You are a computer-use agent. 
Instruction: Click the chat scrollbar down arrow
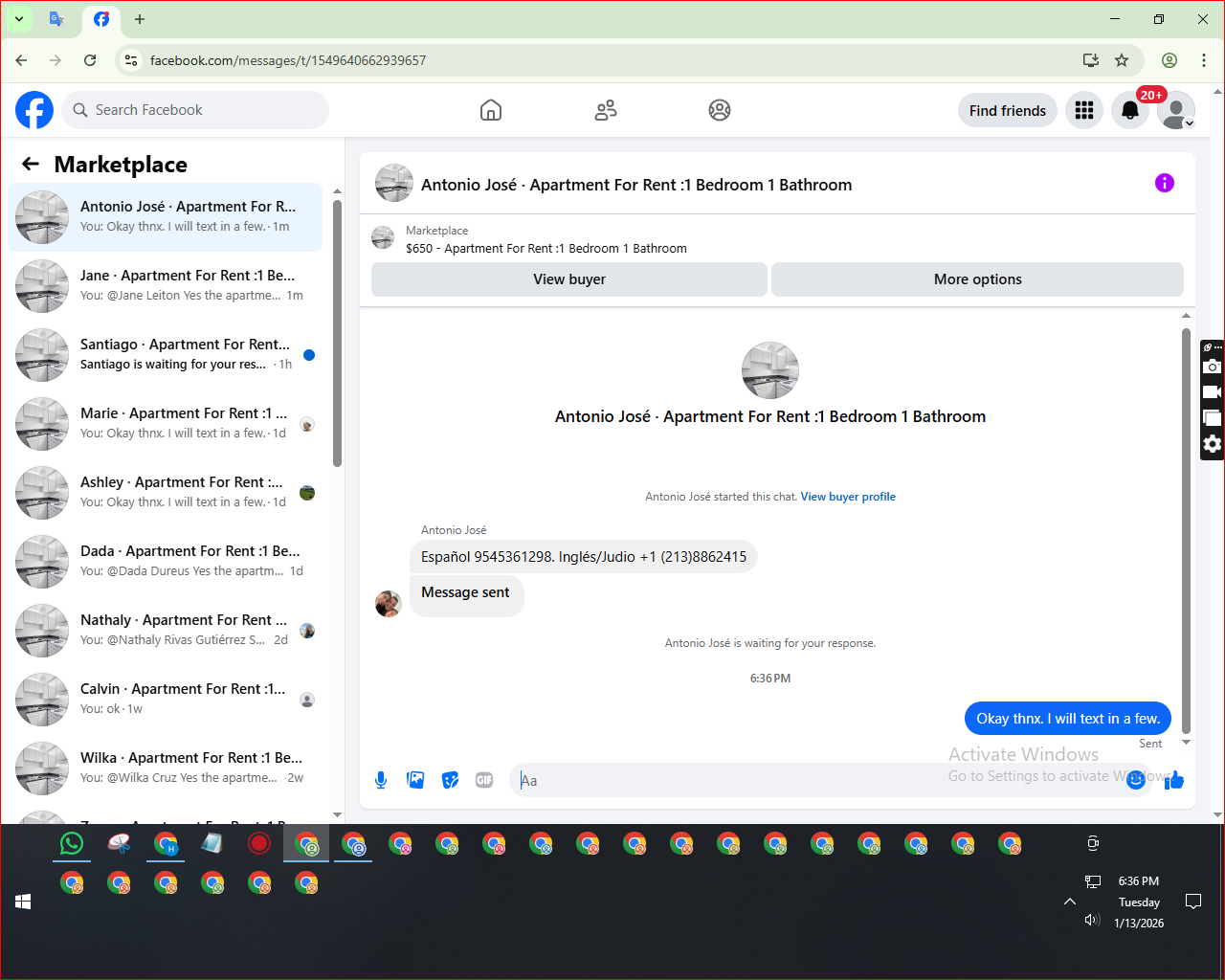[x=1186, y=742]
